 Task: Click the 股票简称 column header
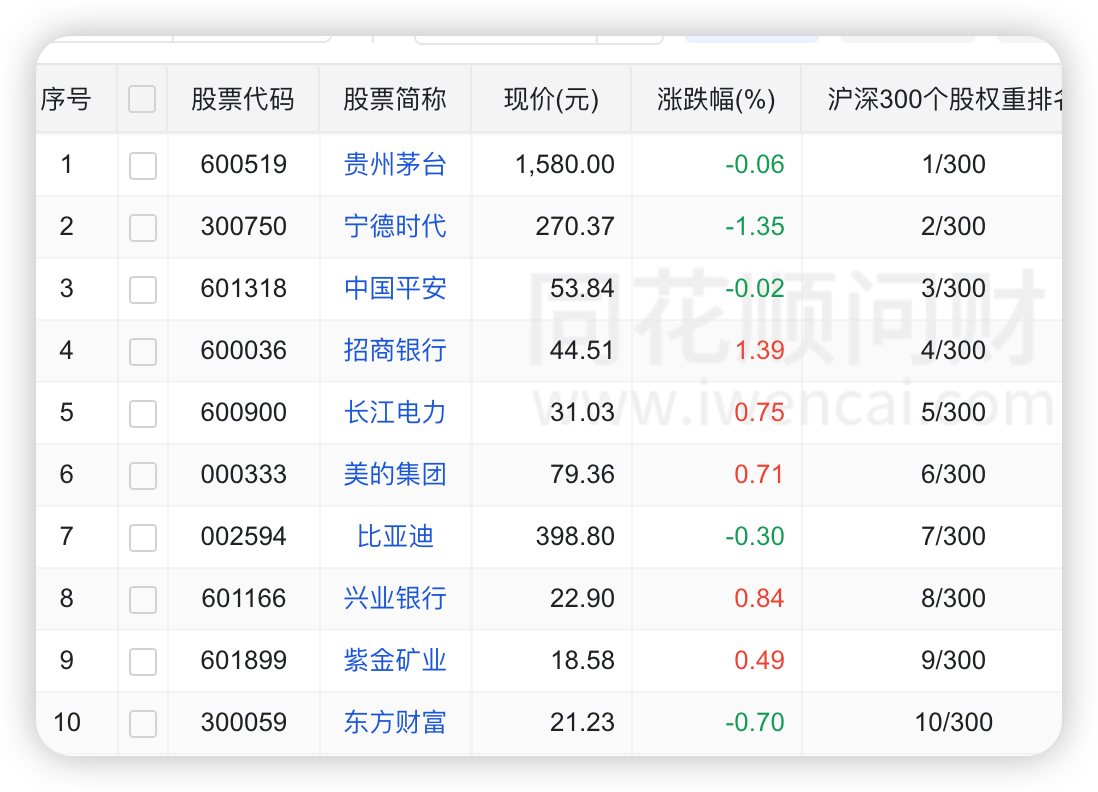click(x=395, y=99)
